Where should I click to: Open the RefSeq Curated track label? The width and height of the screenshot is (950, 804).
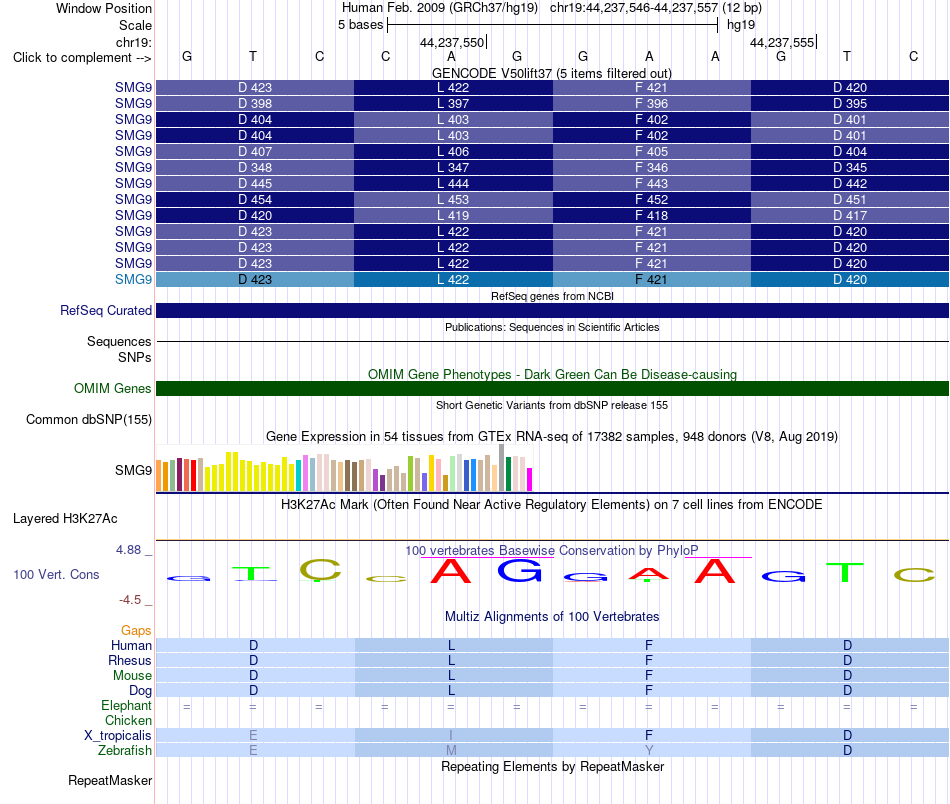point(105,310)
